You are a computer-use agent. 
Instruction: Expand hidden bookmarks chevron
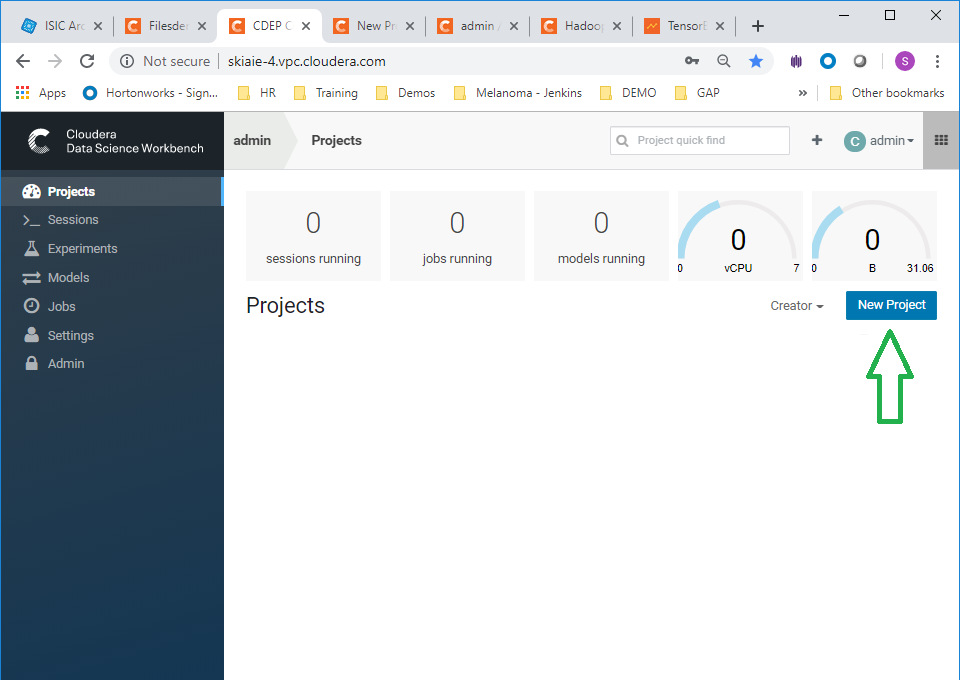803,93
